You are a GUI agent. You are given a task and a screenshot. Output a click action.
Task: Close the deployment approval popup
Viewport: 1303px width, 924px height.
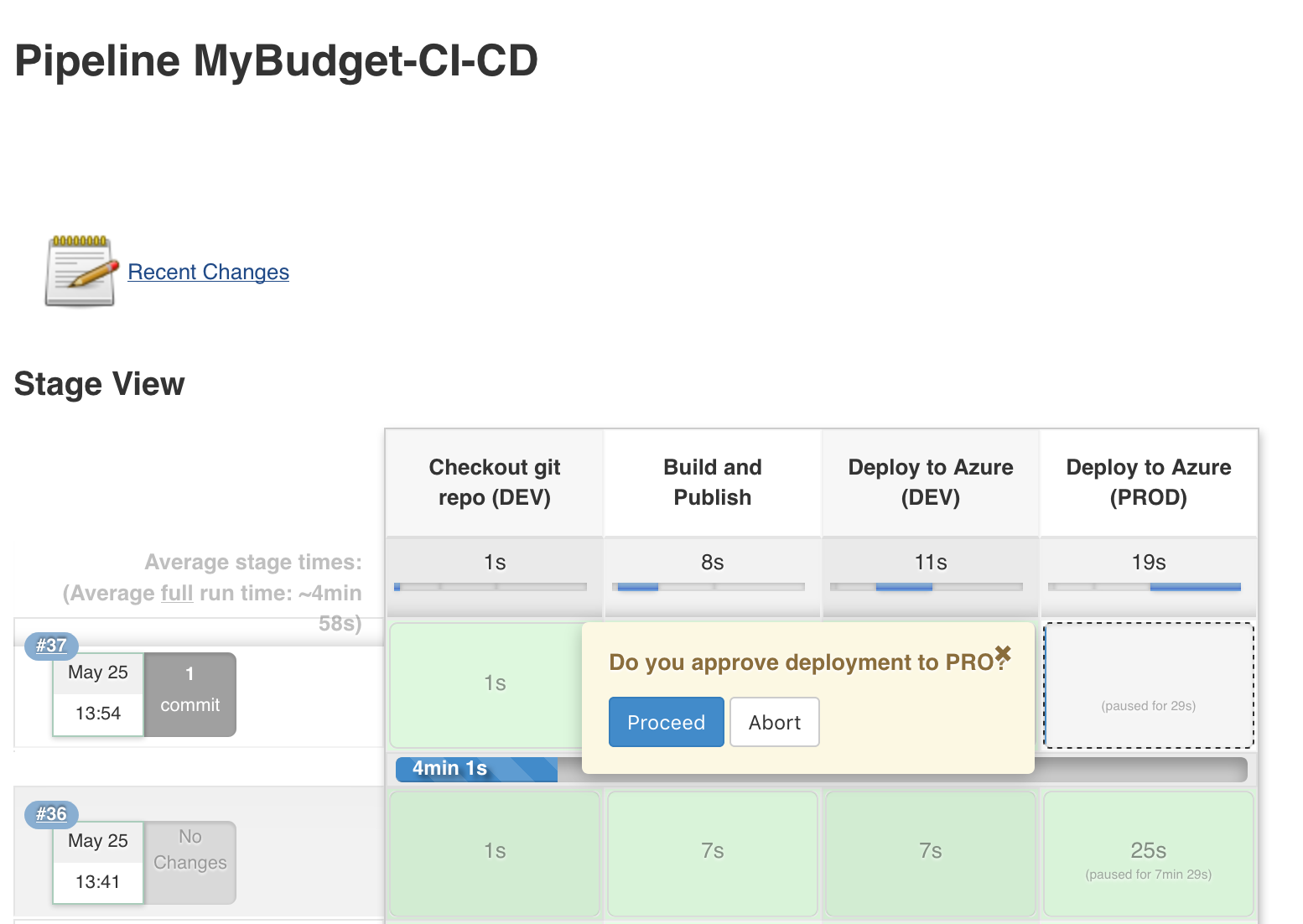pyautogui.click(x=1003, y=653)
